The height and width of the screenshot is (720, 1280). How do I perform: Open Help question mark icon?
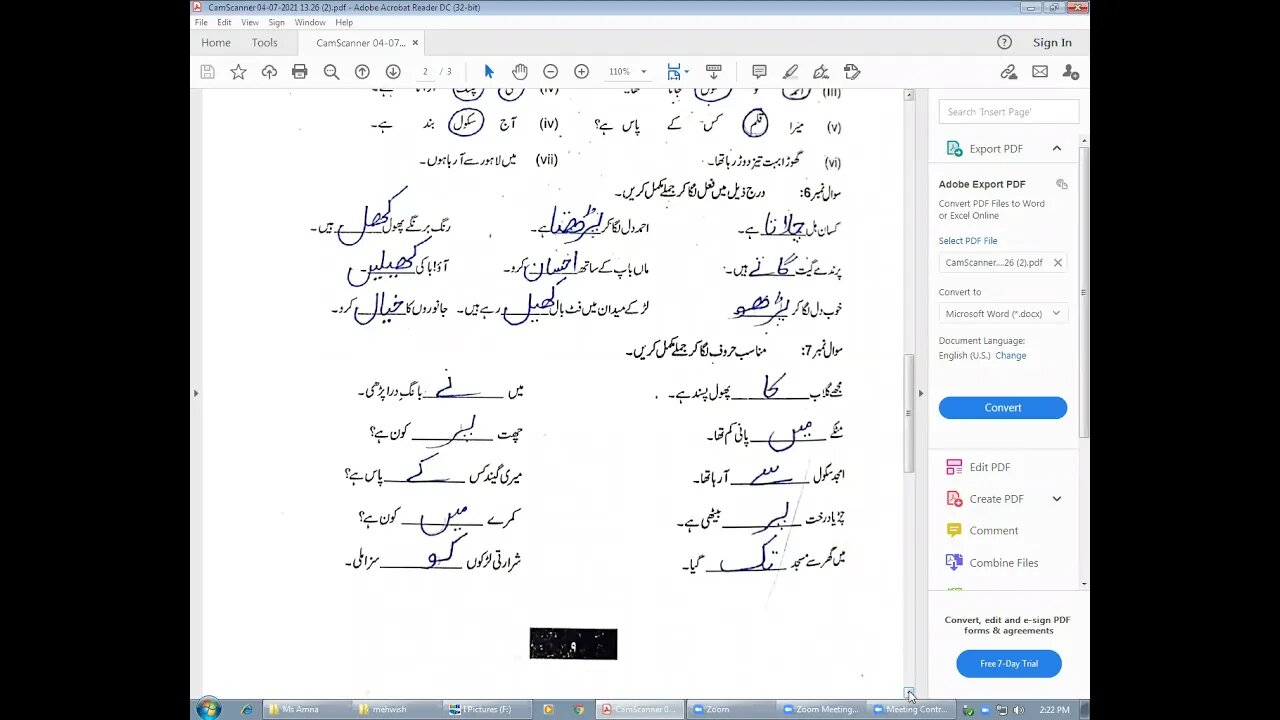(1004, 42)
